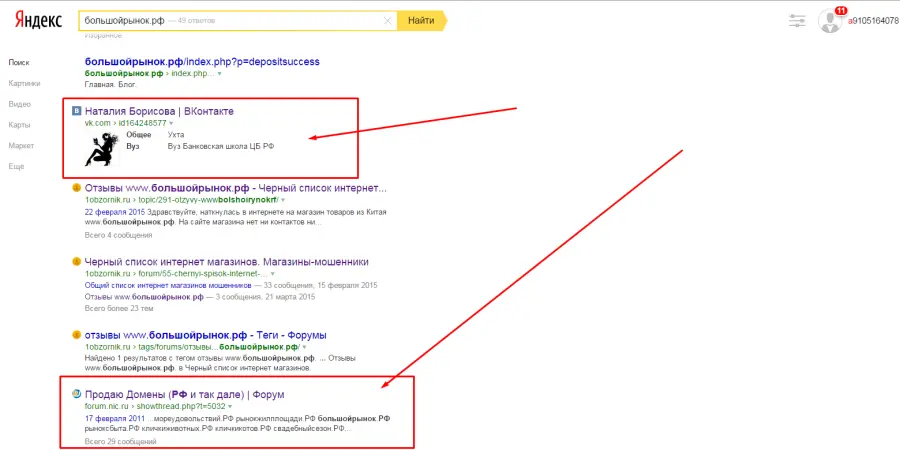Click the Вуз Банковская школа ЦБ РФ text
The height and width of the screenshot is (450, 900).
pyautogui.click(x=221, y=146)
